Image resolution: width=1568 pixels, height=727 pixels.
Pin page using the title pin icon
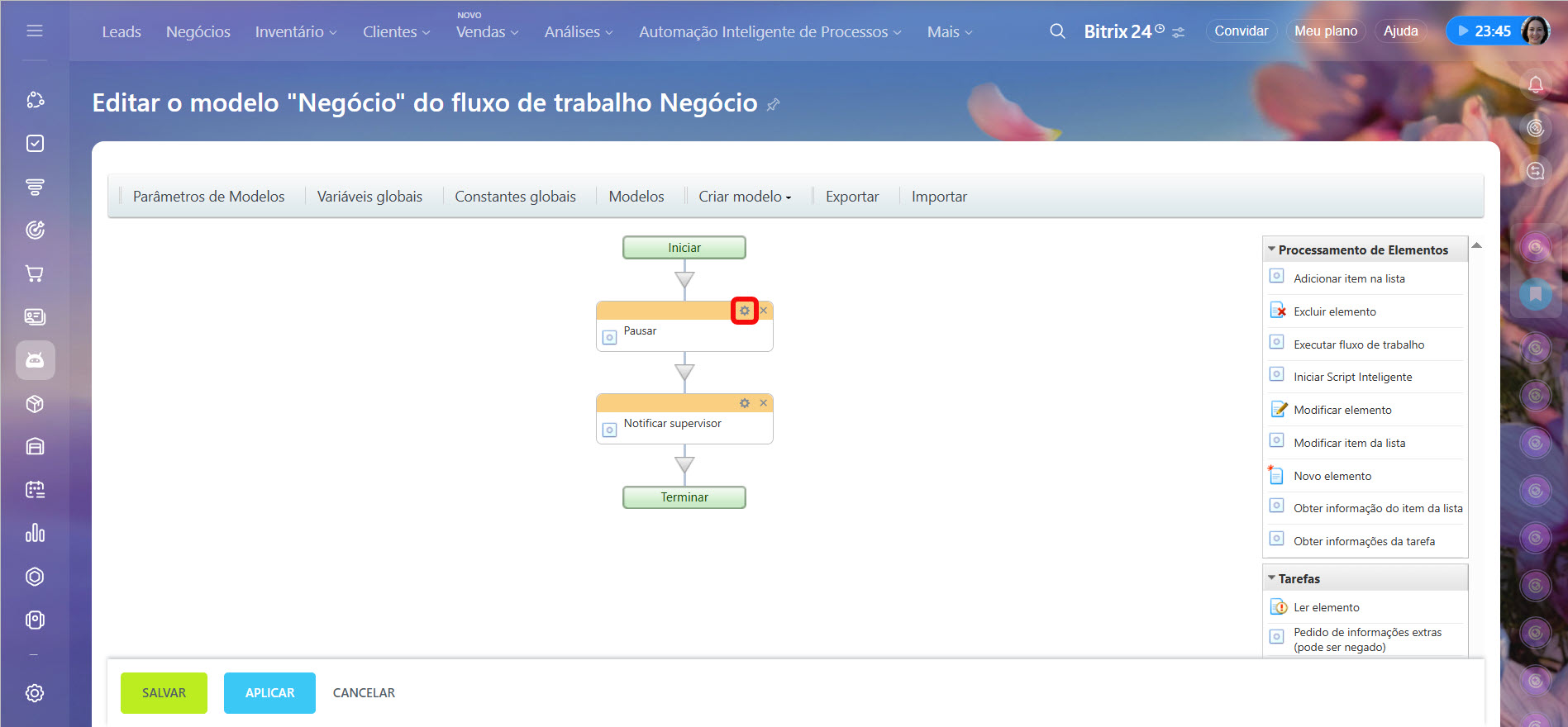pos(774,104)
